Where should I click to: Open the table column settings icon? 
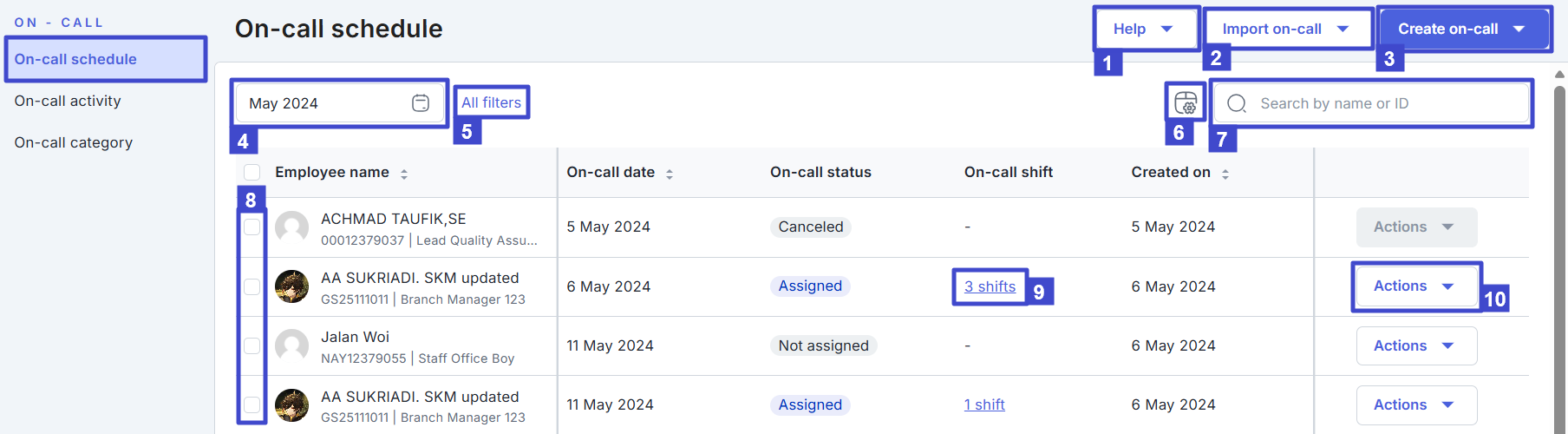coord(1186,103)
